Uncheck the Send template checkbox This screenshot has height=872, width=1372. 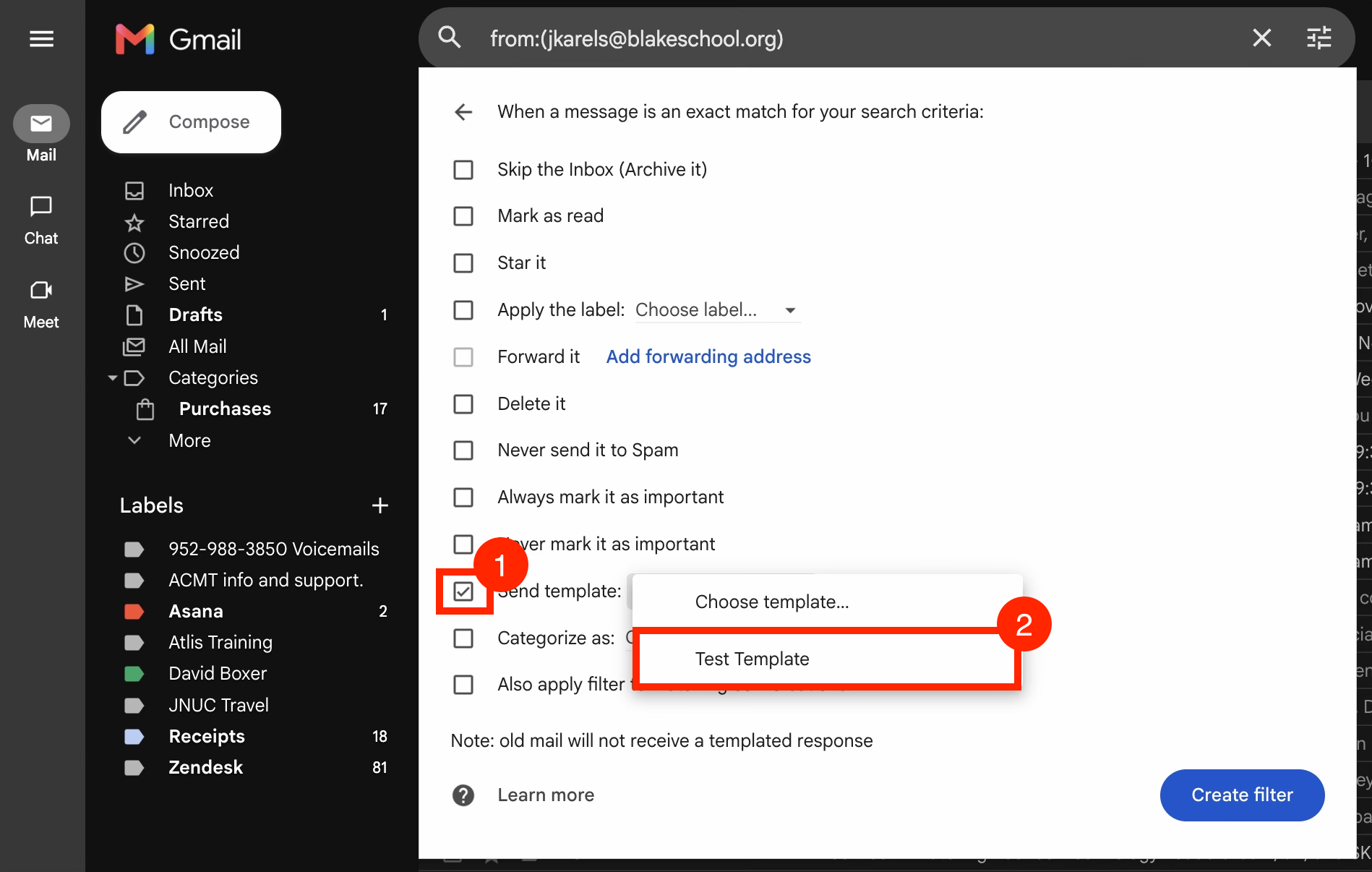point(463,591)
